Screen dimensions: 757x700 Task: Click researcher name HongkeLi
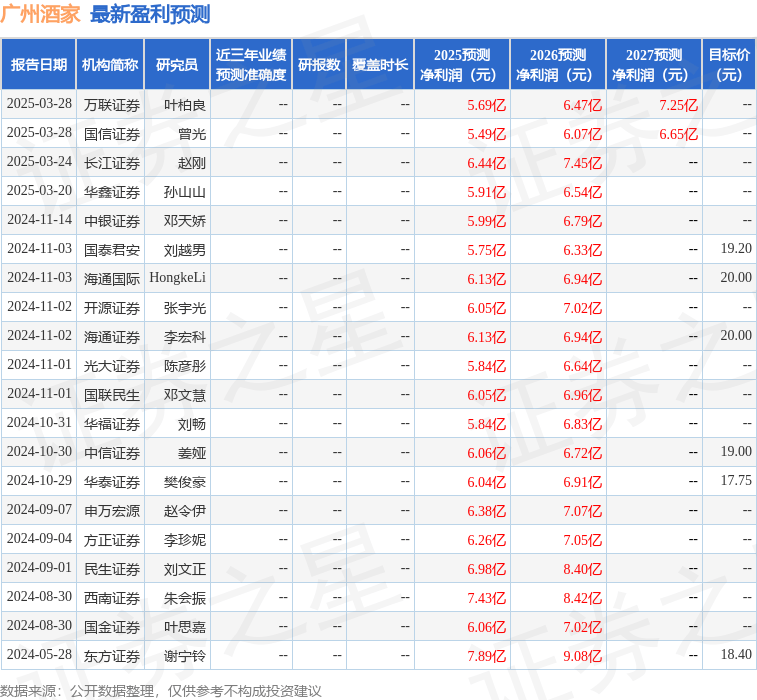coord(178,278)
